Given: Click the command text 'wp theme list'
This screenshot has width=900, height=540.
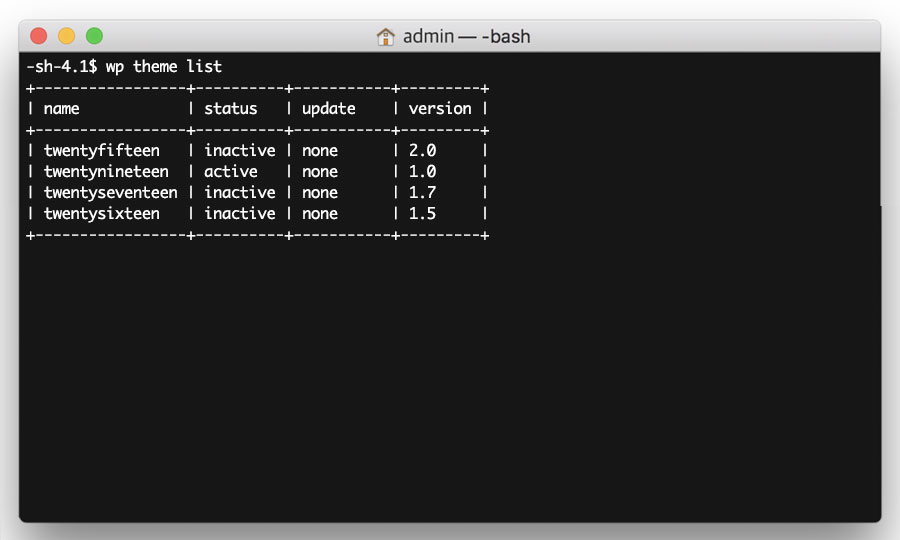Looking at the screenshot, I should tap(164, 67).
